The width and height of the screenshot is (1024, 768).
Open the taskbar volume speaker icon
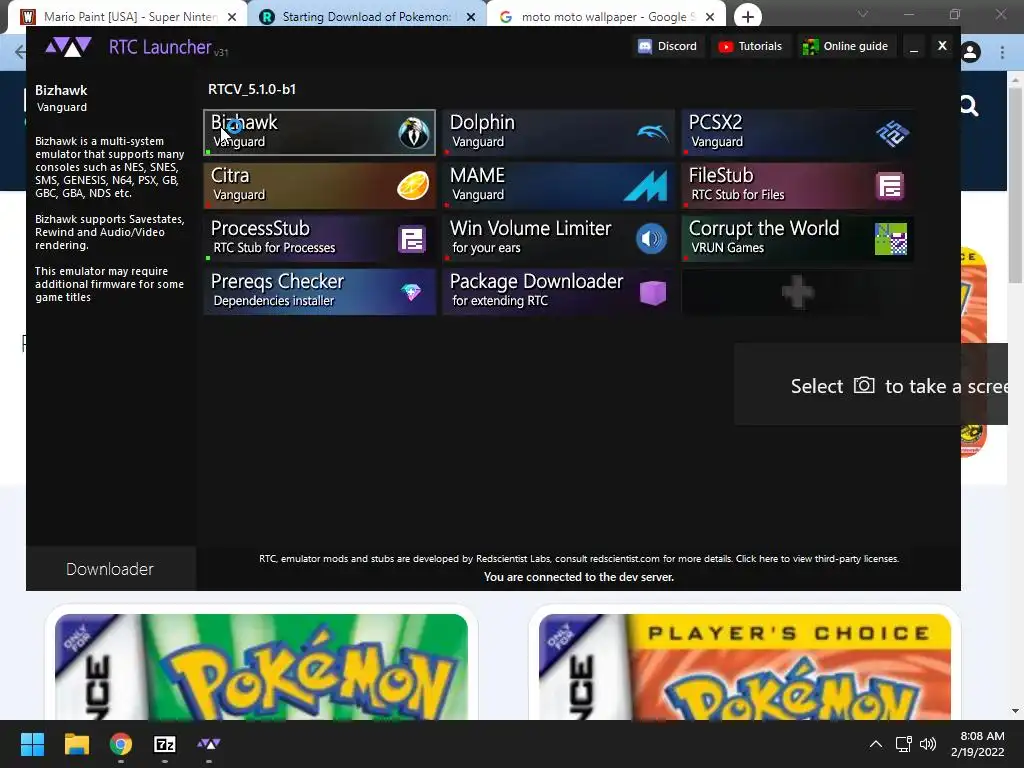928,744
